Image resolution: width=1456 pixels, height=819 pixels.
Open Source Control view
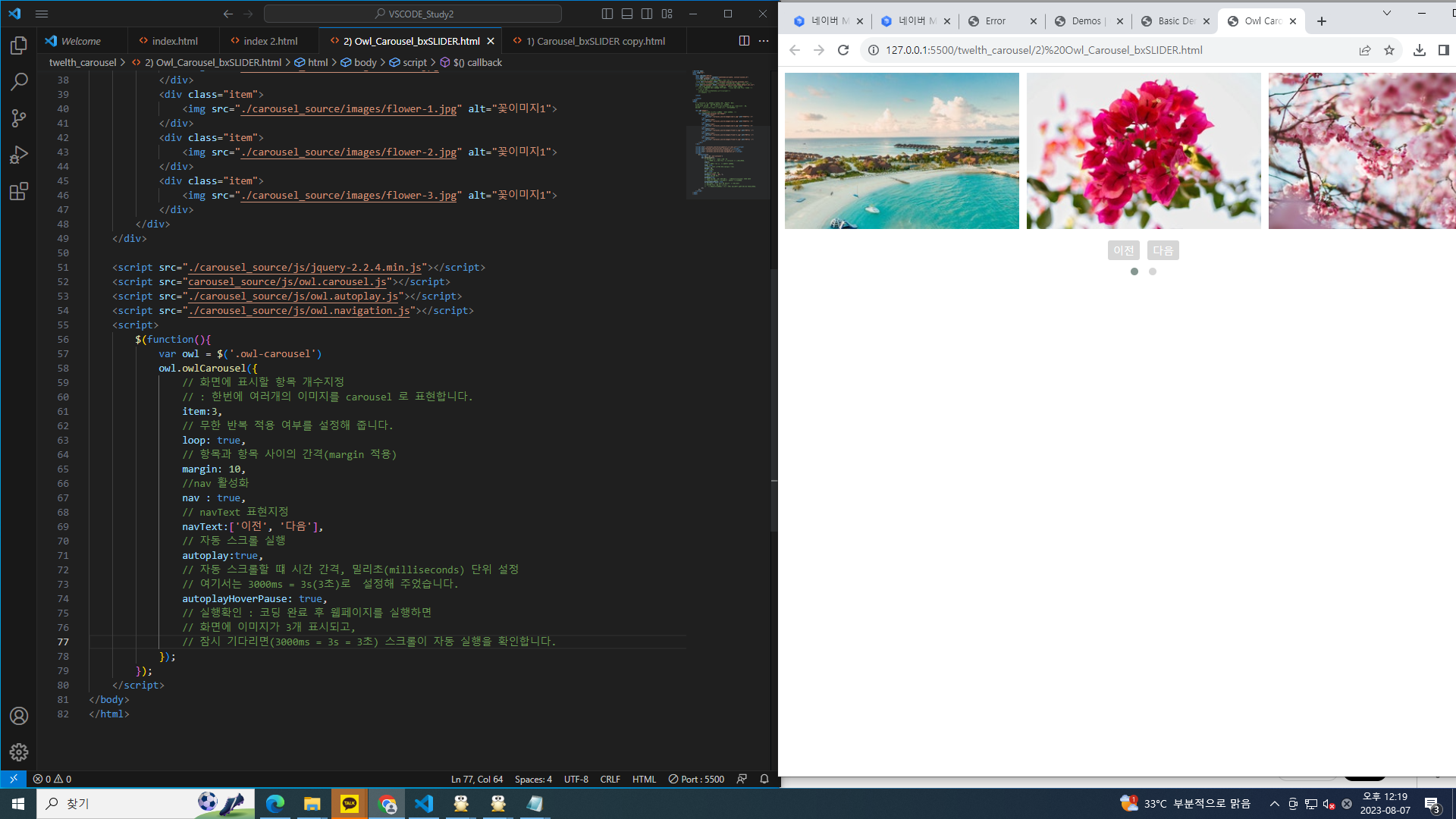point(19,118)
